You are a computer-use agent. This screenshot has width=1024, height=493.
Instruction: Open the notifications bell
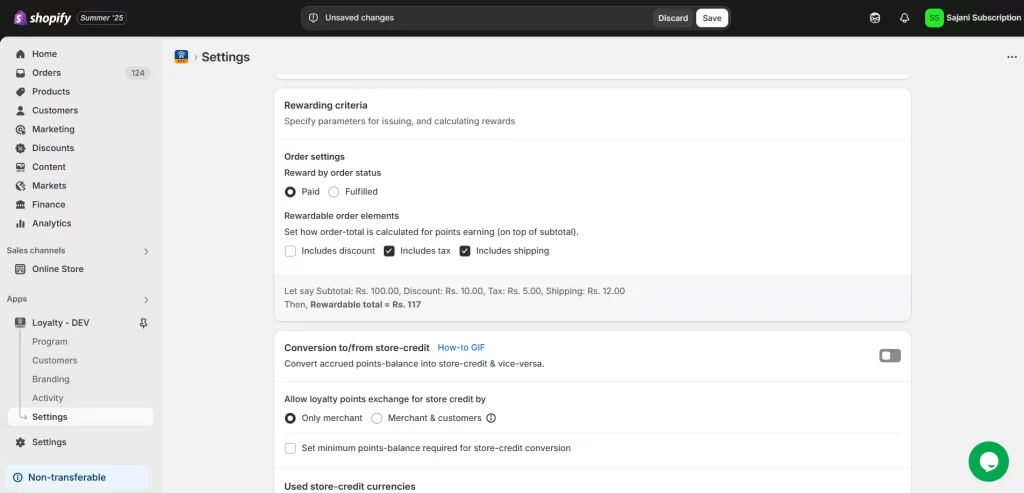click(904, 18)
